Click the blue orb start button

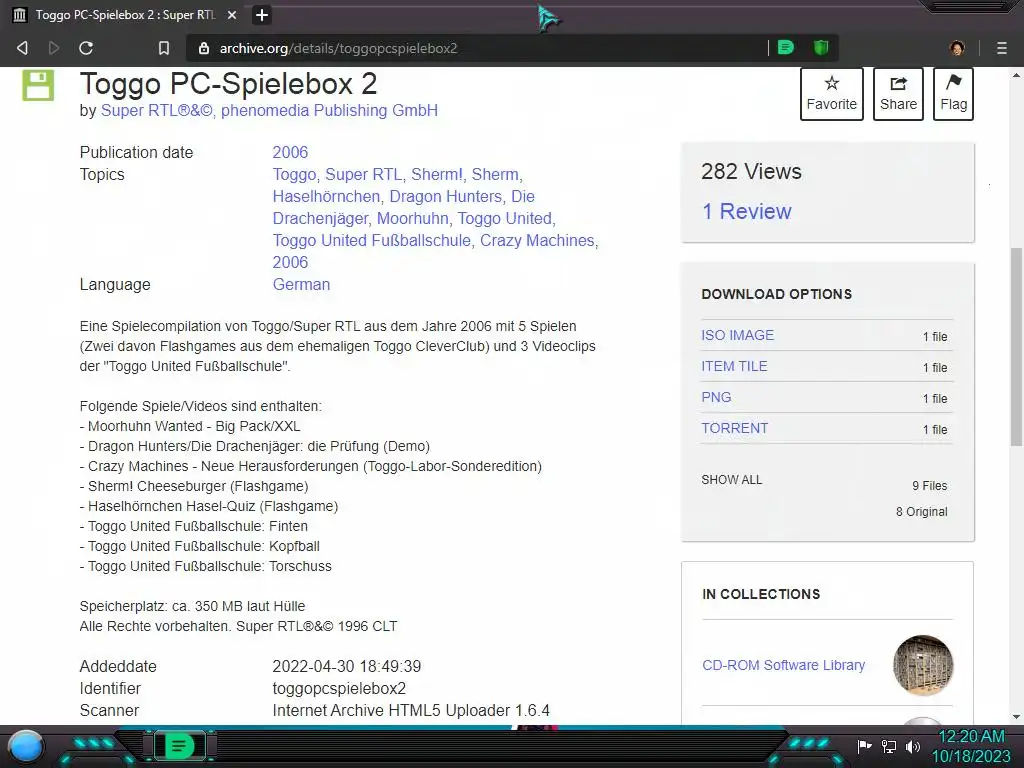pos(26,746)
